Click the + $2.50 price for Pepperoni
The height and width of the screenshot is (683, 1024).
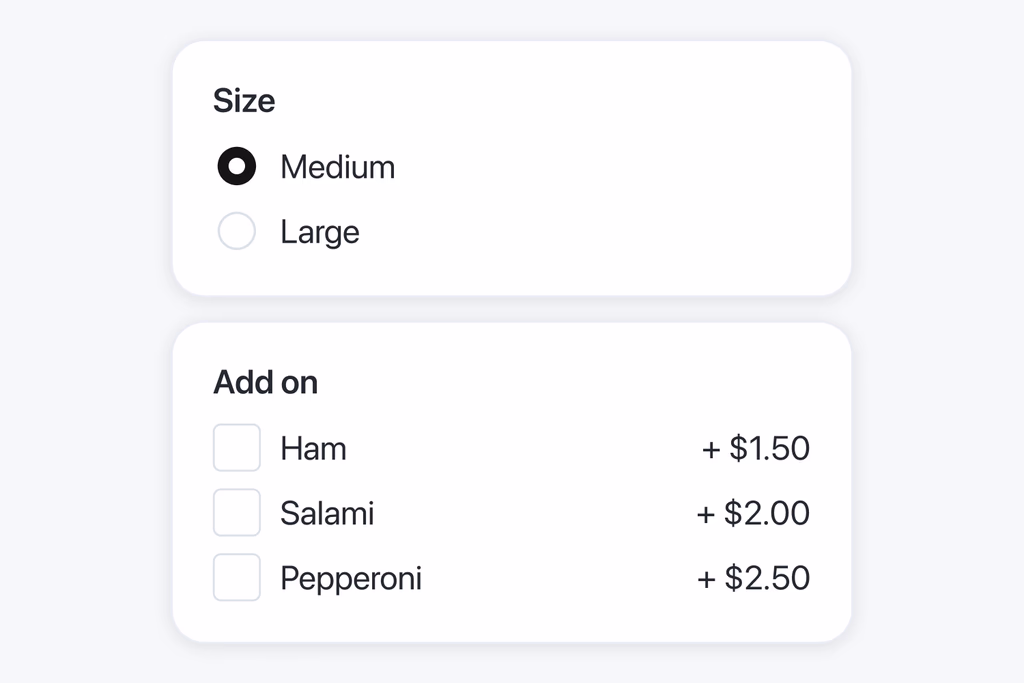[x=753, y=578]
